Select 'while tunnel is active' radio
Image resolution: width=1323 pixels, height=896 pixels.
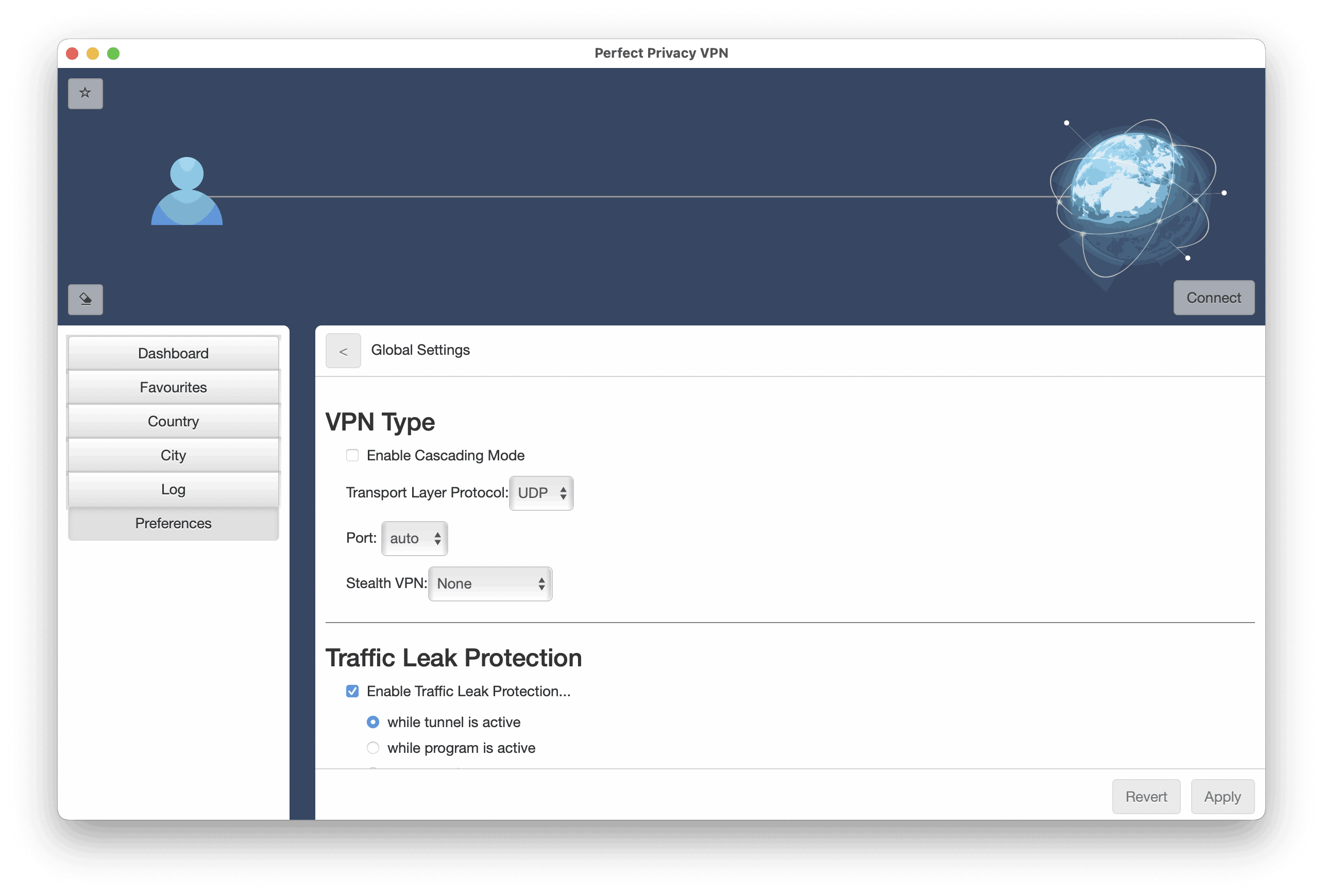click(373, 722)
